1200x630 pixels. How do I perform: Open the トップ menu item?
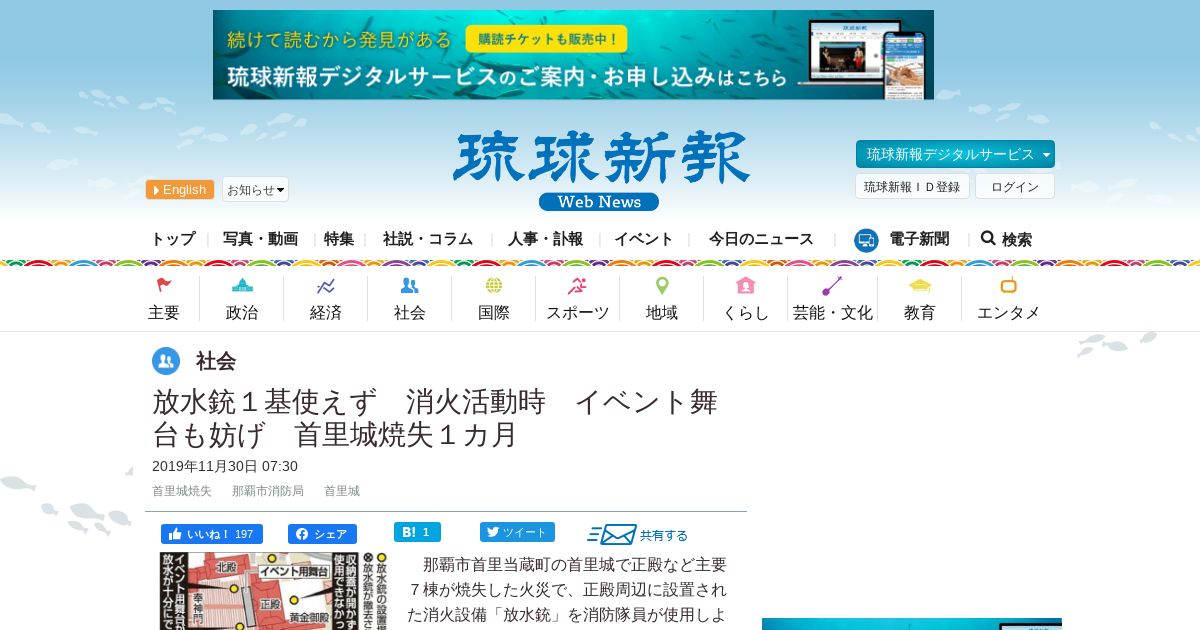tap(173, 239)
